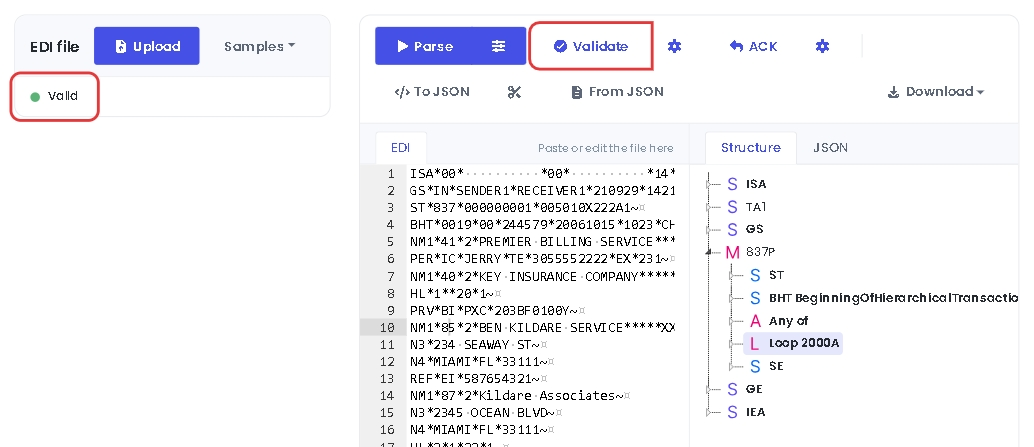Click the ISA segment S icon
This screenshot has width=1034, height=447.
(x=732, y=185)
